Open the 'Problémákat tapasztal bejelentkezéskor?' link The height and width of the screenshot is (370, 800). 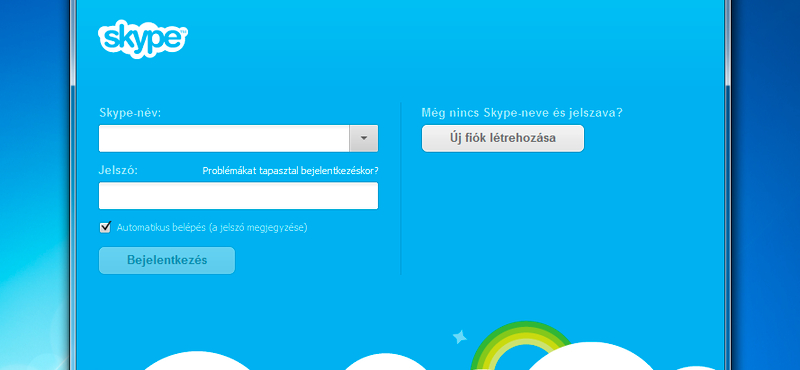tap(290, 171)
